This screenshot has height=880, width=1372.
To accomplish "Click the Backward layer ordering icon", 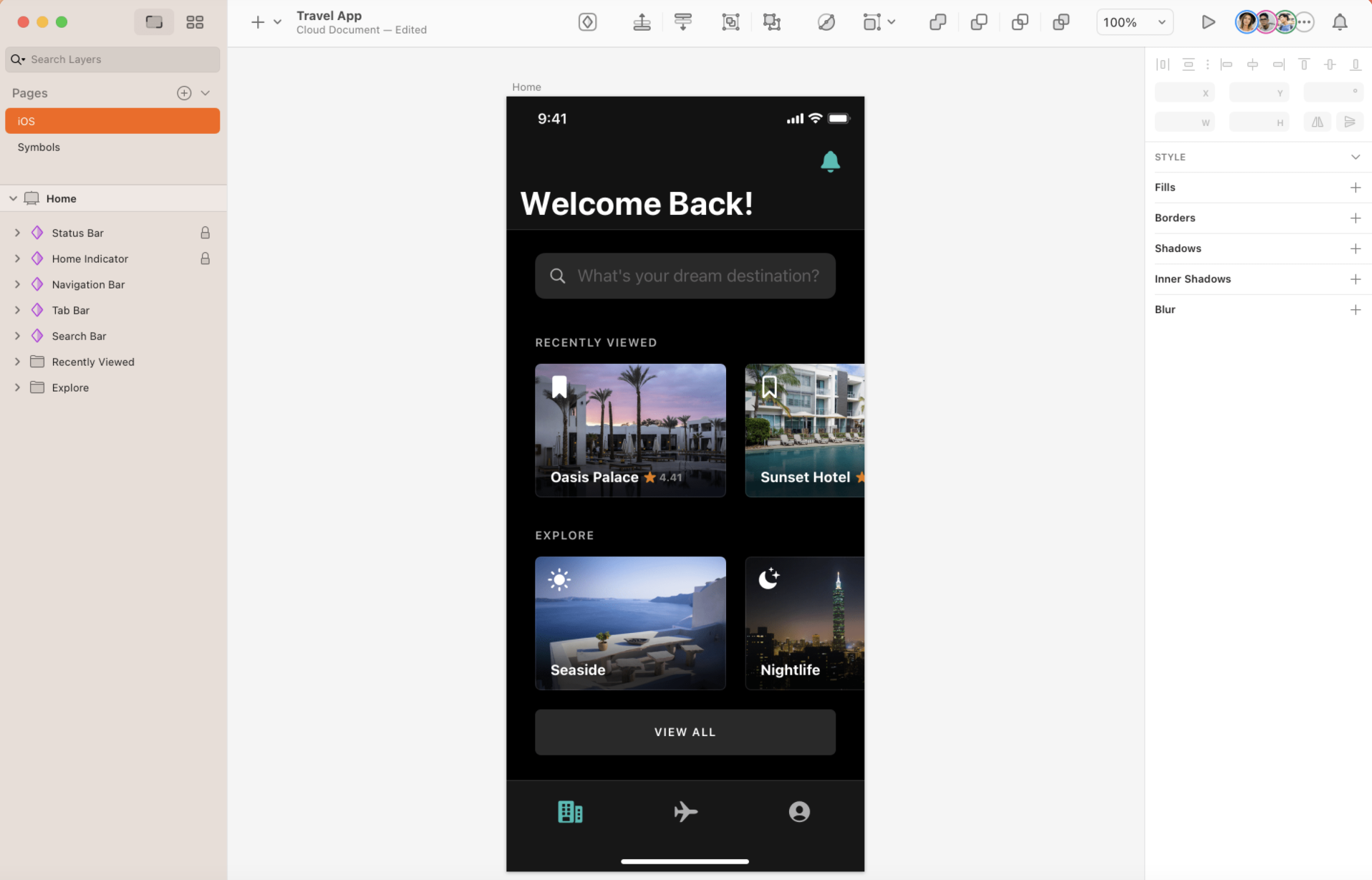I will click(682, 22).
